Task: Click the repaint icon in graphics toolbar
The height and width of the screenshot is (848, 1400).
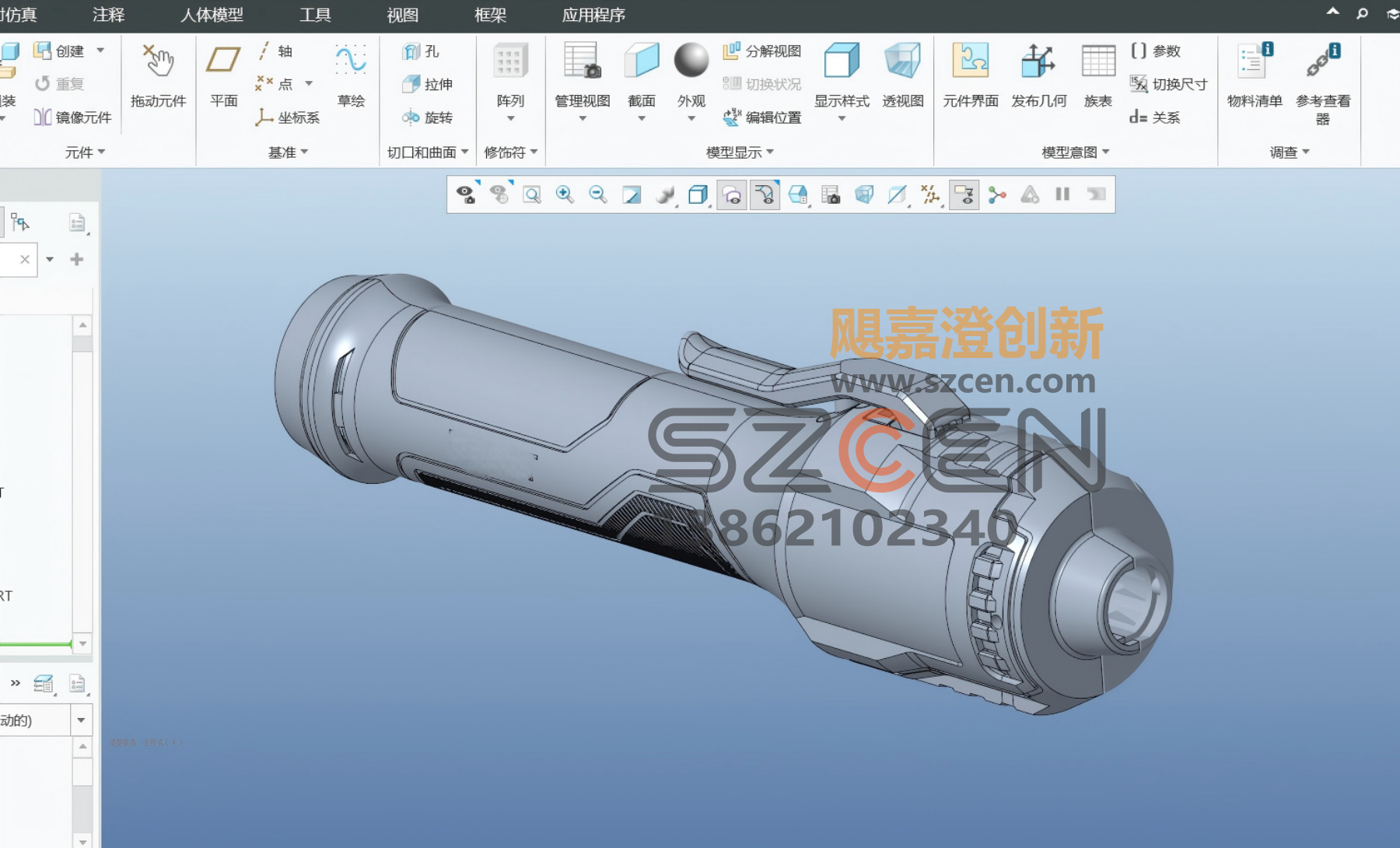Action: point(632,194)
